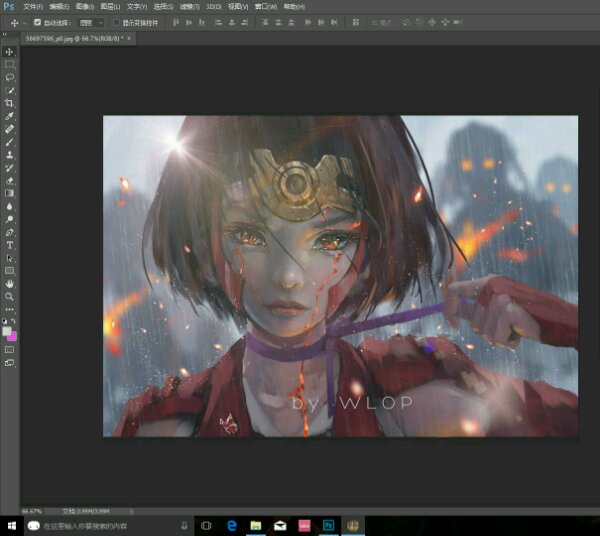Viewport: 600px width, 536px height.
Task: Open the 文件(F) File menu
Action: tap(33, 7)
